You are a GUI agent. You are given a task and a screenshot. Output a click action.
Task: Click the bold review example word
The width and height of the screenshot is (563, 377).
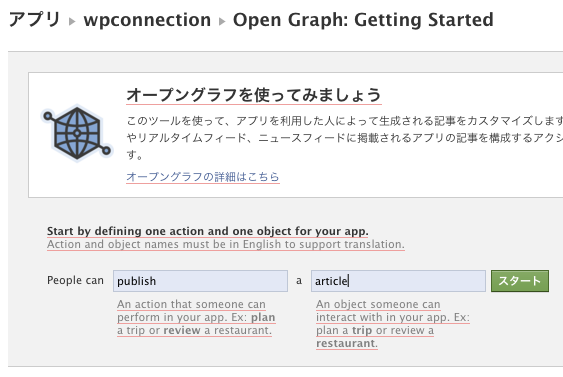[182, 330]
